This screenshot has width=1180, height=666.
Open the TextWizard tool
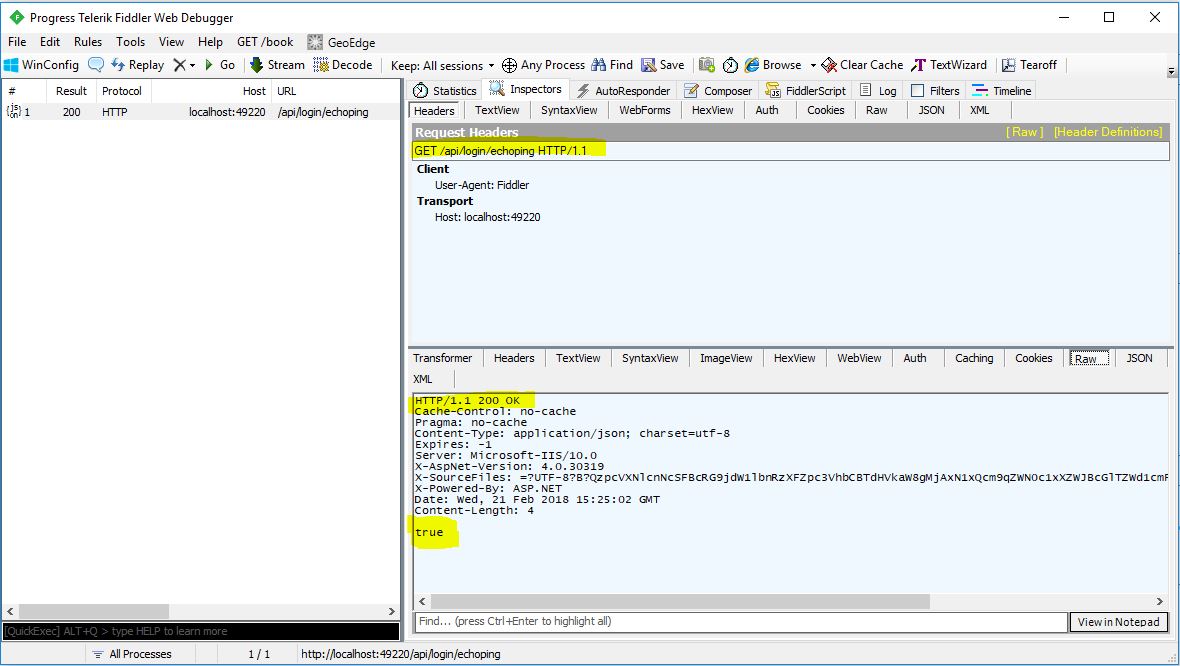pyautogui.click(x=949, y=65)
